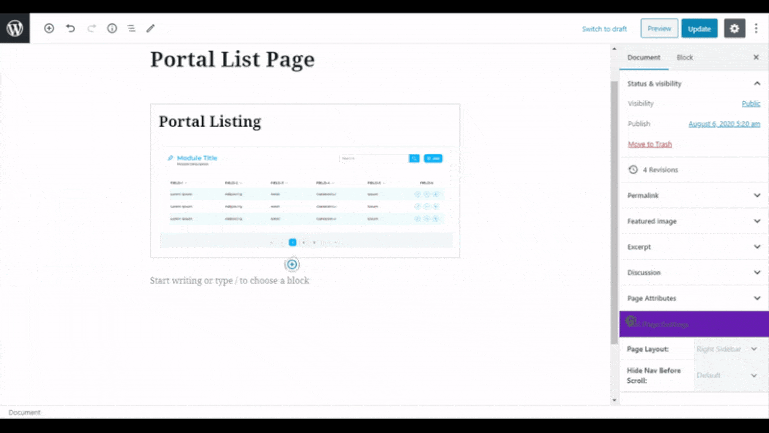The width and height of the screenshot is (769, 433).
Task: Toggle the settings gear sidebar
Action: 734,28
